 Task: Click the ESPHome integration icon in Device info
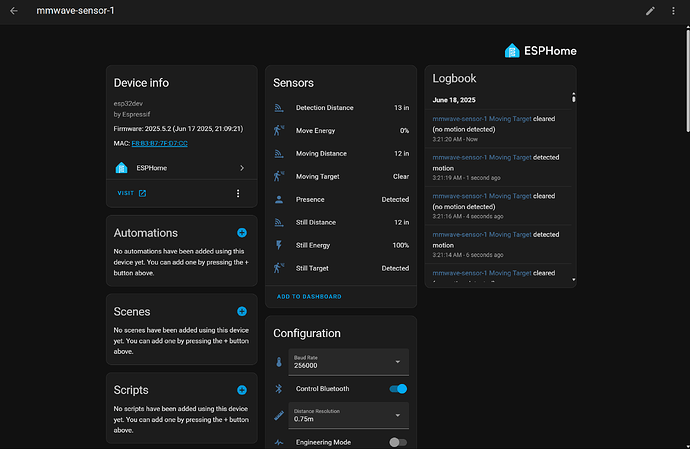click(121, 168)
